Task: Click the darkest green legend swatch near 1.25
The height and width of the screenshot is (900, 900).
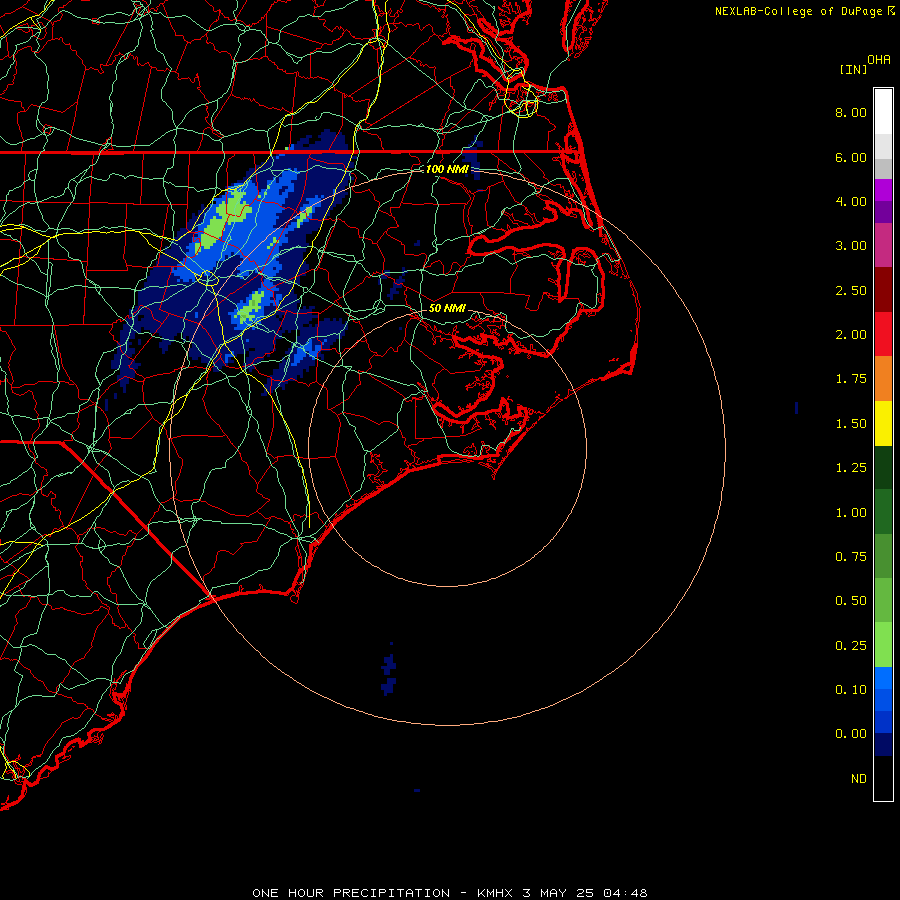Action: coord(883,468)
